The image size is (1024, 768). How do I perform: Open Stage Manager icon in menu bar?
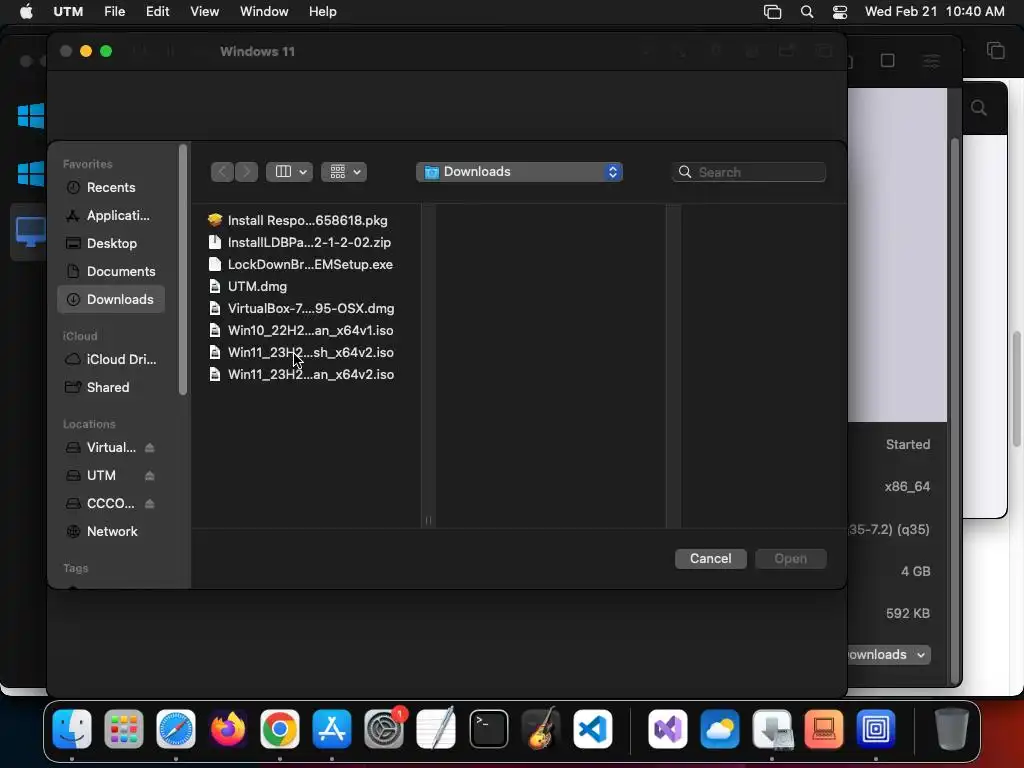coord(773,12)
